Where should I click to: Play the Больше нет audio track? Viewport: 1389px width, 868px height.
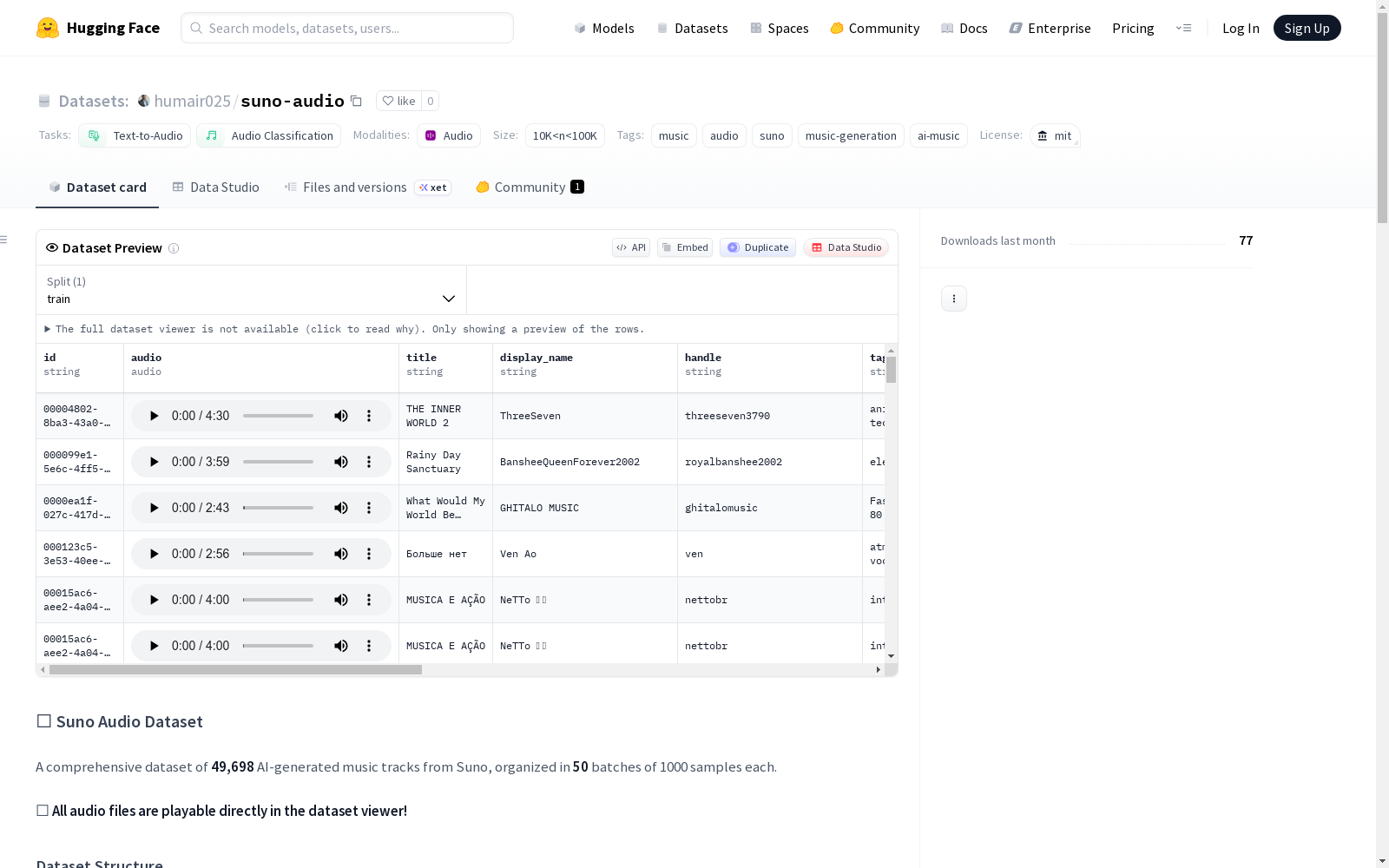154,554
